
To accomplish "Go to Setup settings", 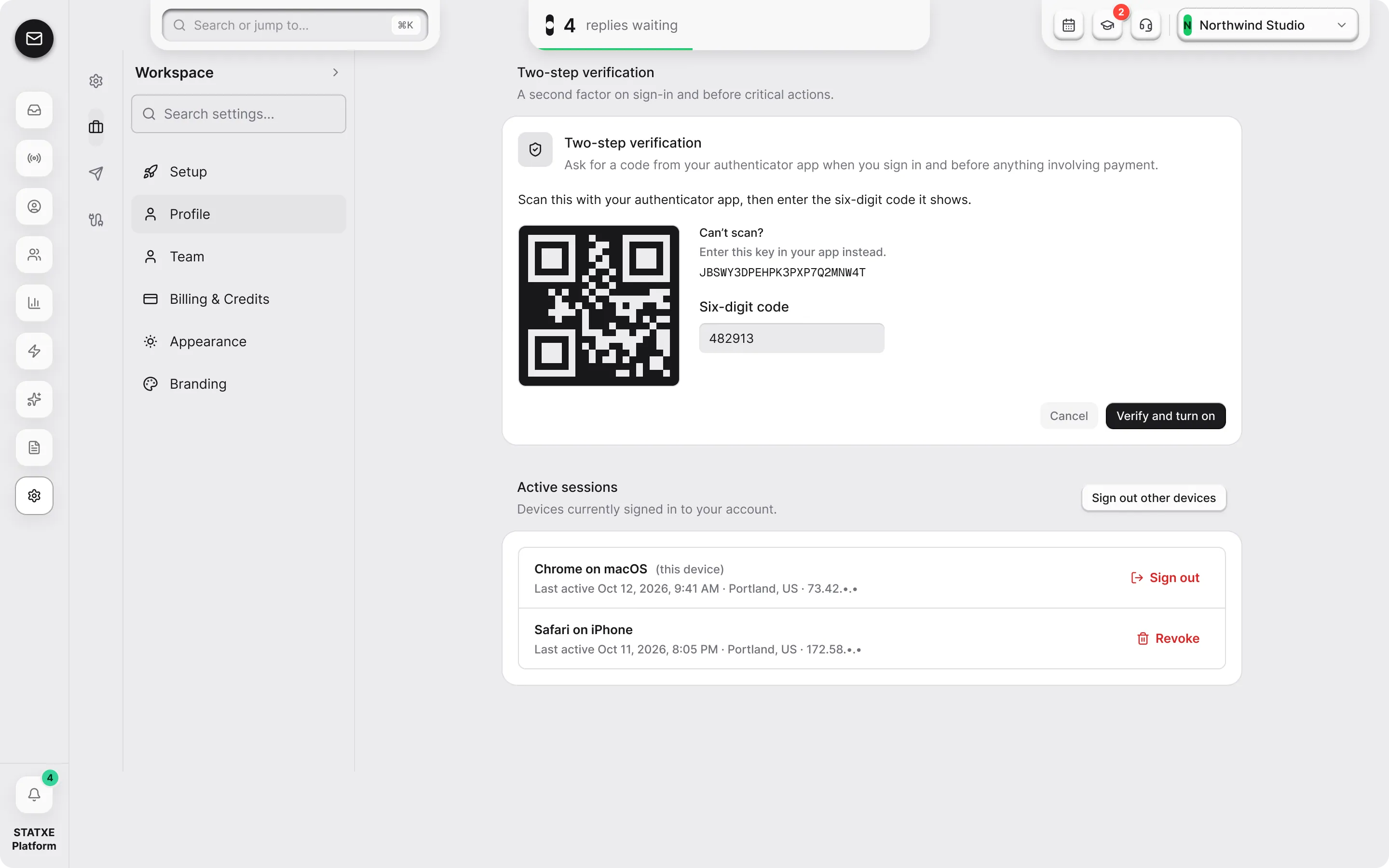I will tap(238, 172).
